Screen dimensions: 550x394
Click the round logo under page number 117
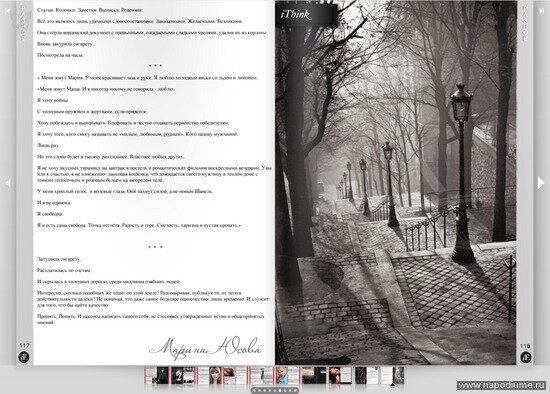tap(24, 357)
